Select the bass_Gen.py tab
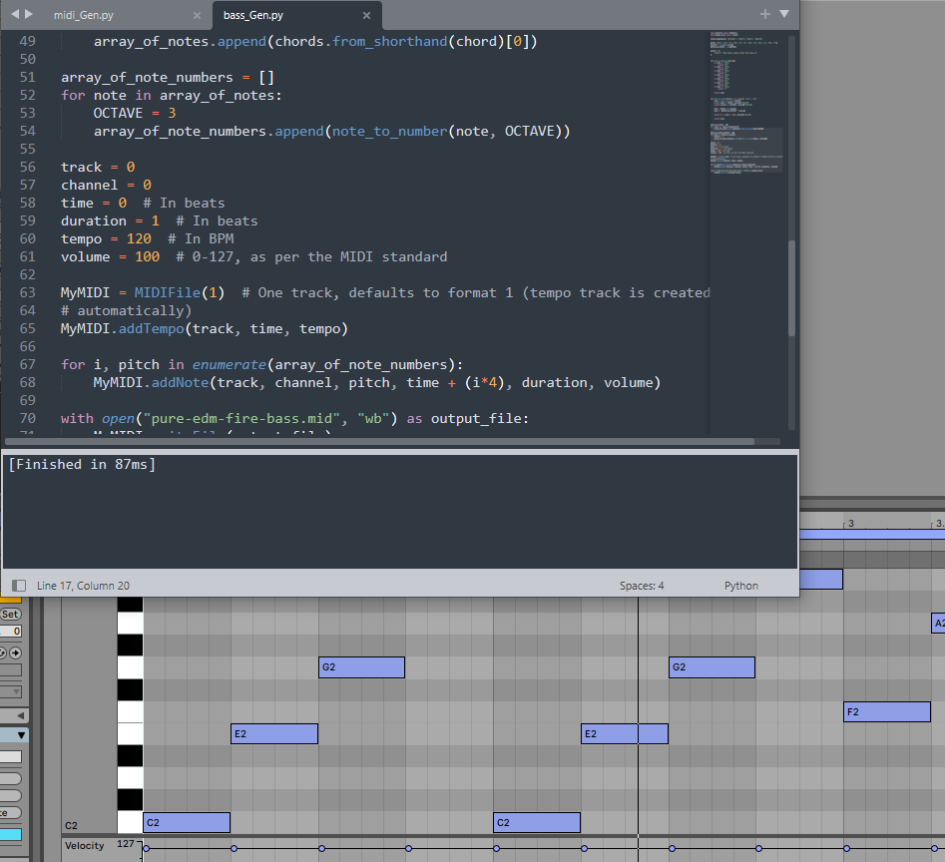The width and height of the screenshot is (945, 862). [254, 15]
